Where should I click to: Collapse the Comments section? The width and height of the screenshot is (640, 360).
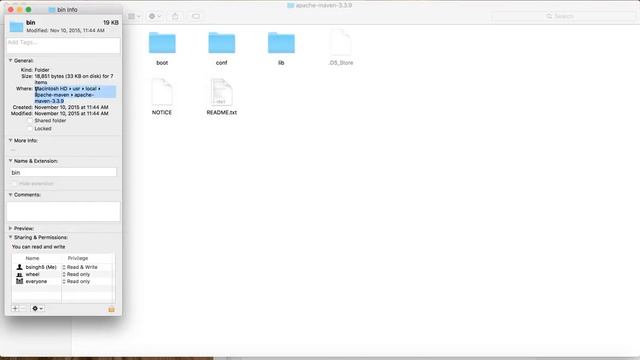tap(11, 195)
